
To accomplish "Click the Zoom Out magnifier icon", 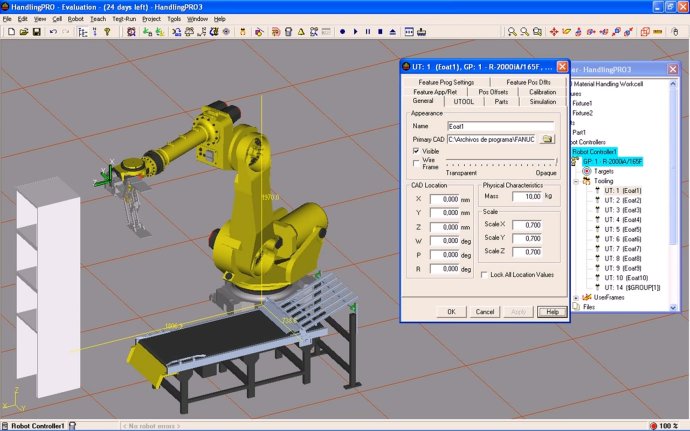I will point(525,32).
